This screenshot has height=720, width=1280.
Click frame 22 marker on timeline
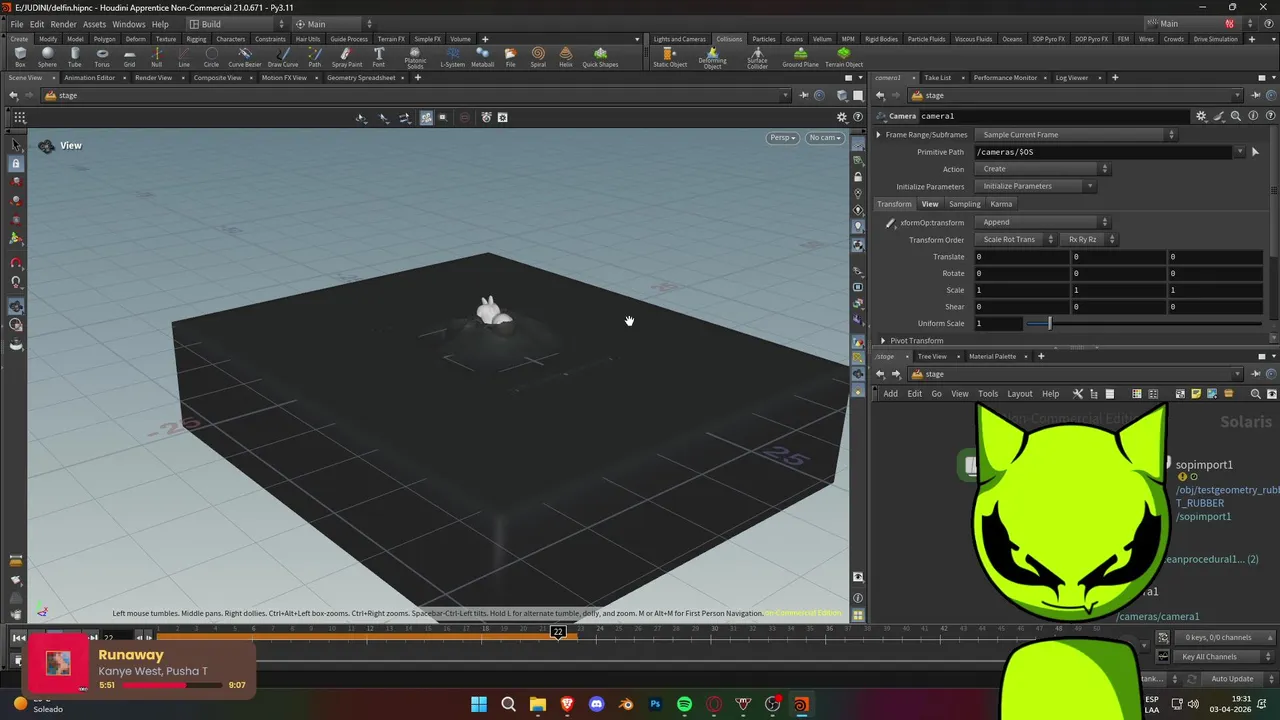click(558, 632)
